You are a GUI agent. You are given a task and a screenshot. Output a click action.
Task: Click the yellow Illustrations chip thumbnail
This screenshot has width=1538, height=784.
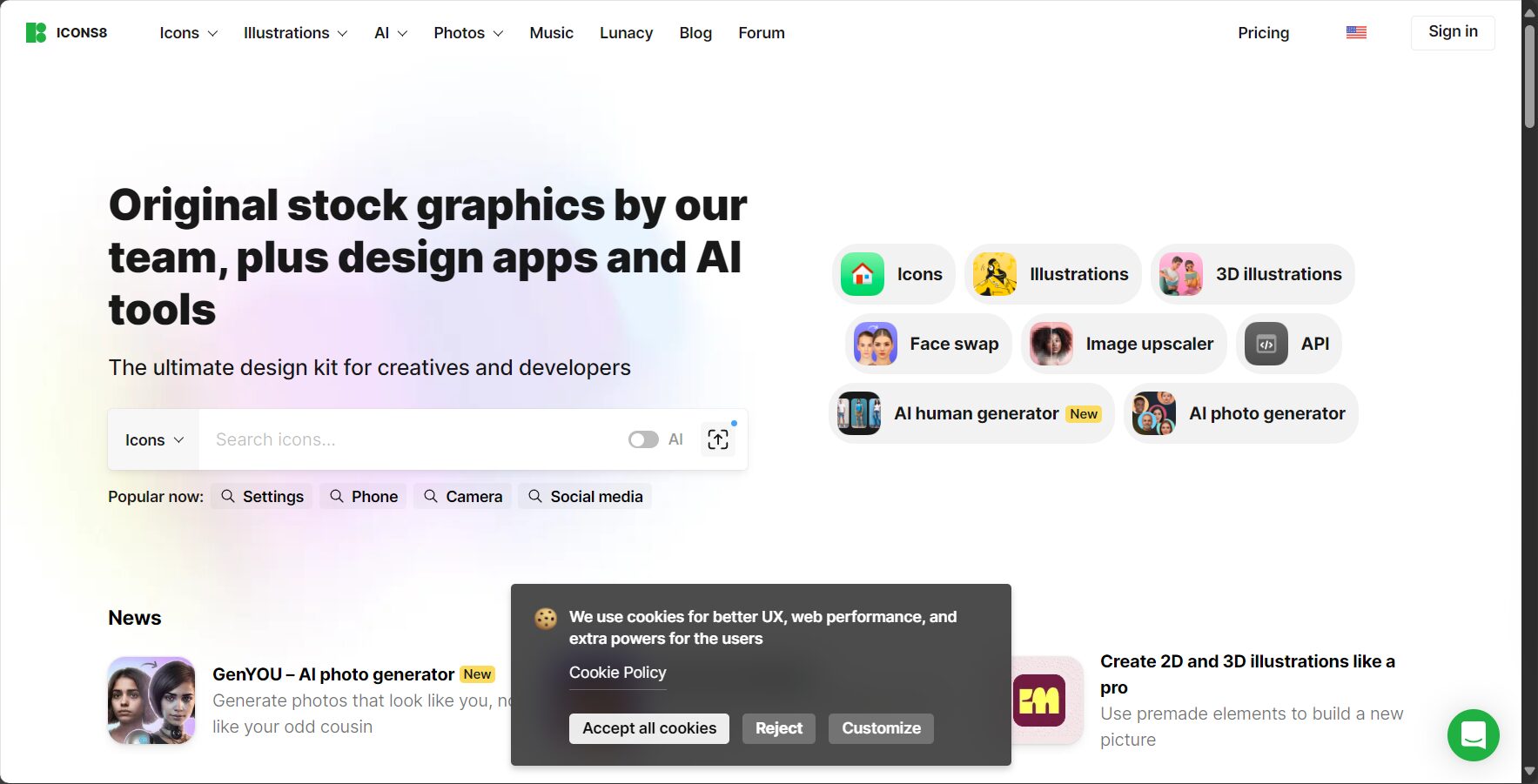point(995,274)
